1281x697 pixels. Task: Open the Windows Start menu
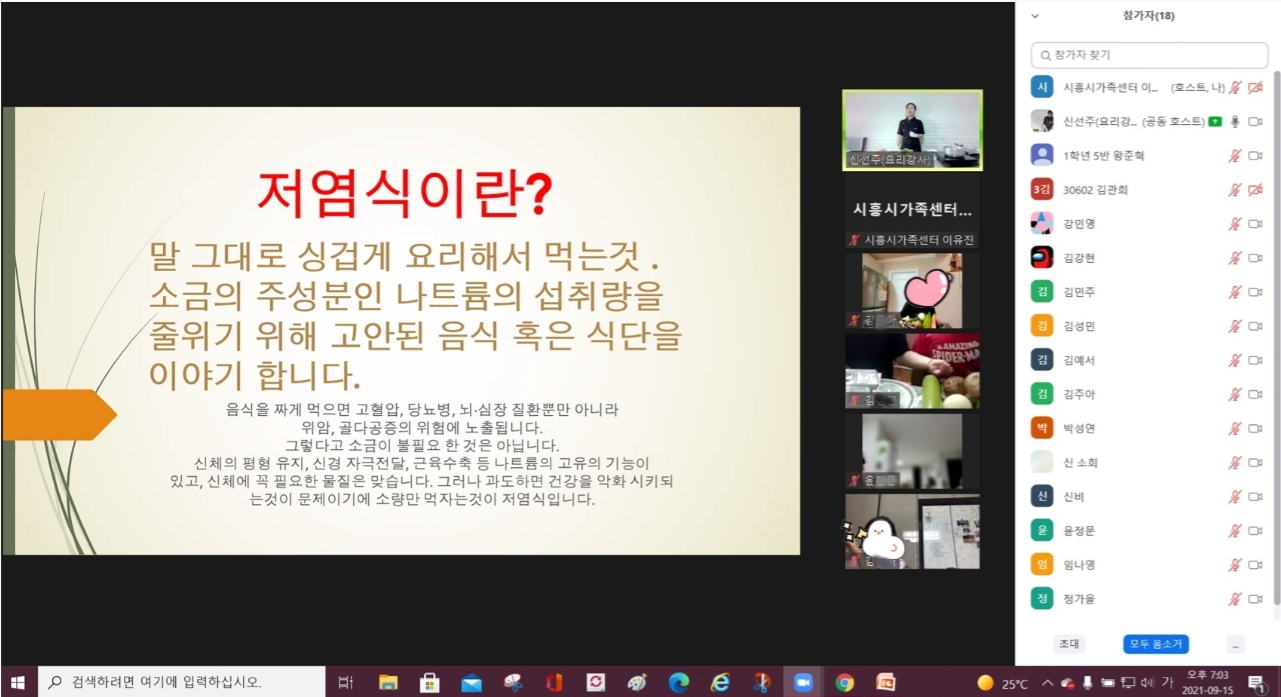click(x=17, y=682)
